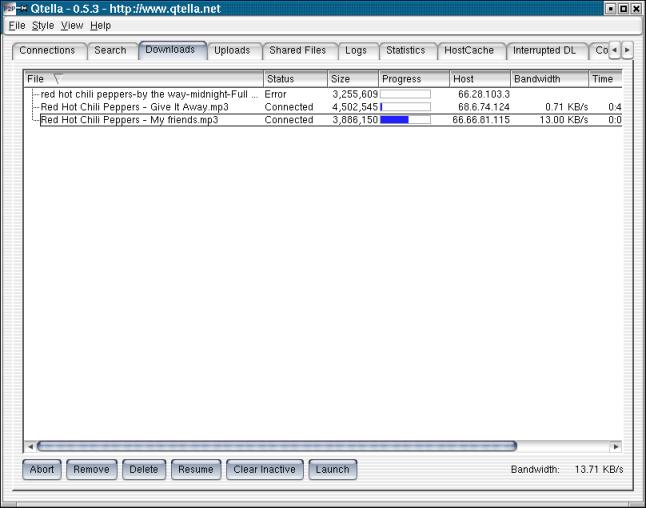This screenshot has width=646, height=508.
Task: Click the Remove button
Action: [91, 470]
